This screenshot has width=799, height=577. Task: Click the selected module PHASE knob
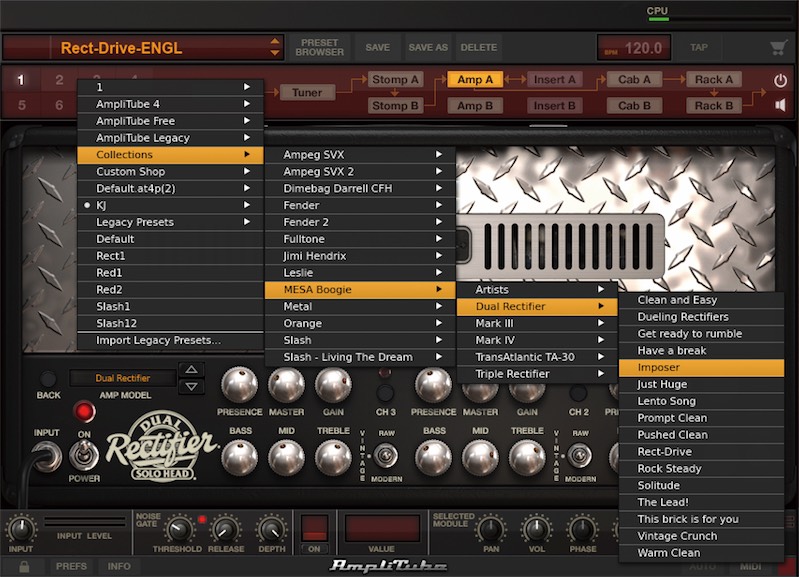pos(582,529)
